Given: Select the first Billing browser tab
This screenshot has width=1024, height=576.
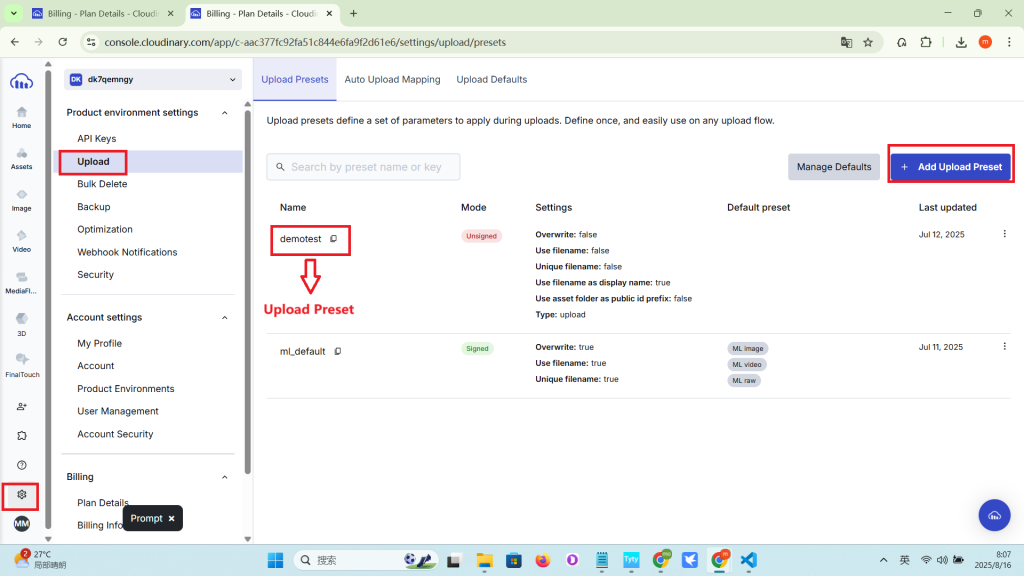Looking at the screenshot, I should click(x=103, y=13).
